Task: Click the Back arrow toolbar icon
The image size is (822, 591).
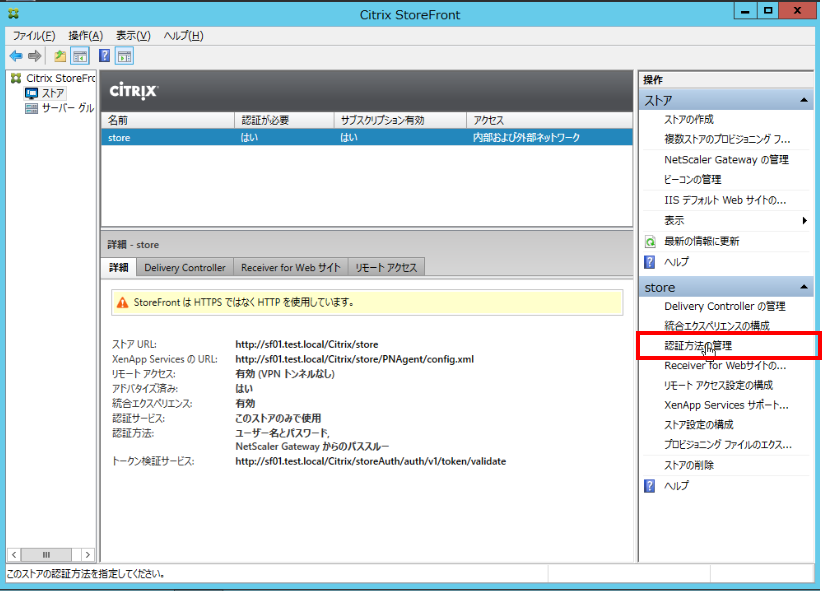Action: pyautogui.click(x=16, y=56)
